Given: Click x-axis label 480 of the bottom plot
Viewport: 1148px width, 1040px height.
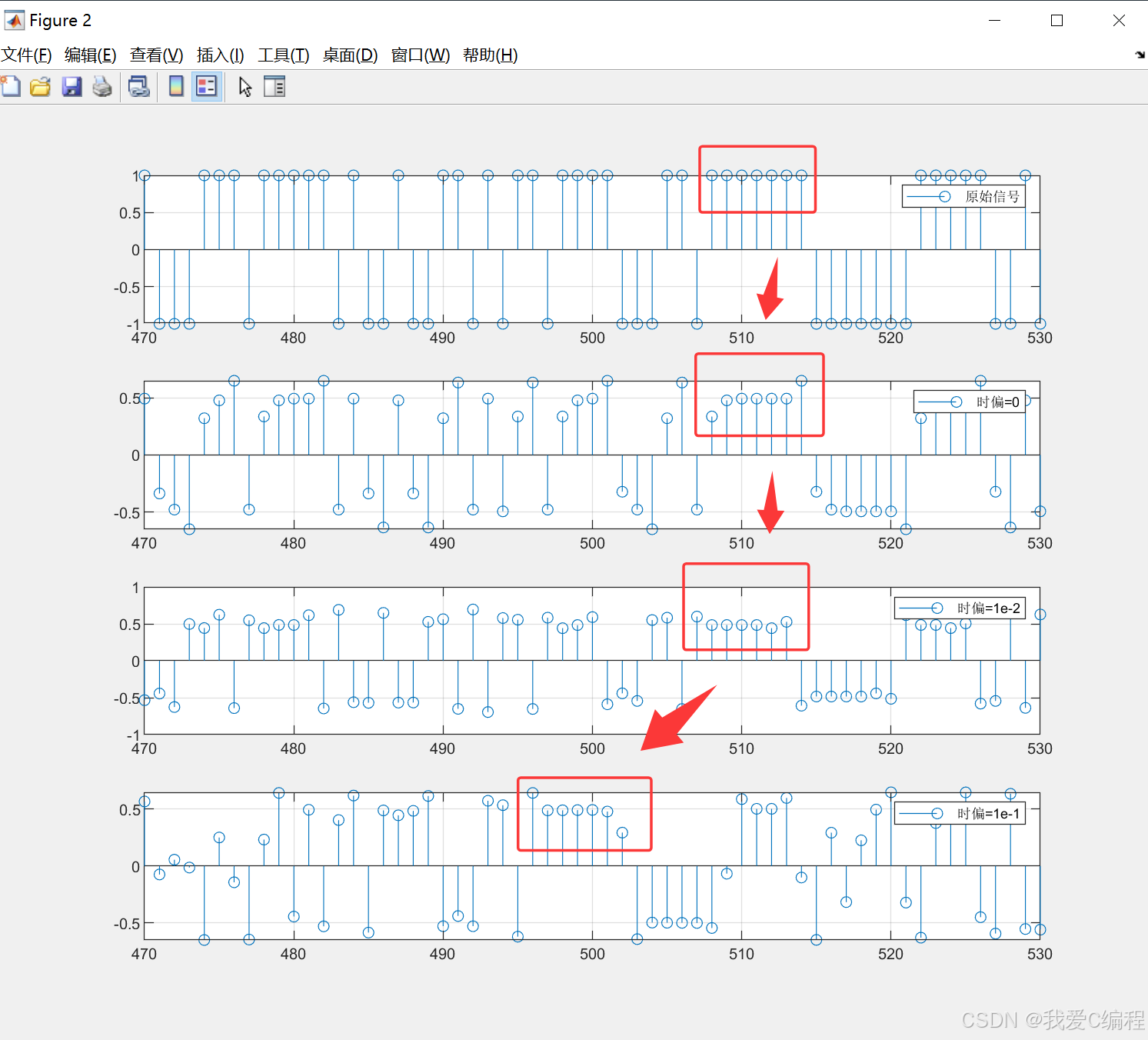Looking at the screenshot, I should click(x=293, y=954).
